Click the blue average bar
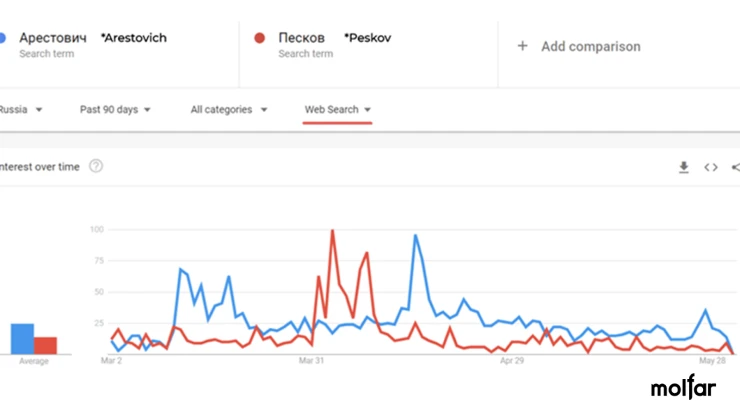 coord(22,339)
